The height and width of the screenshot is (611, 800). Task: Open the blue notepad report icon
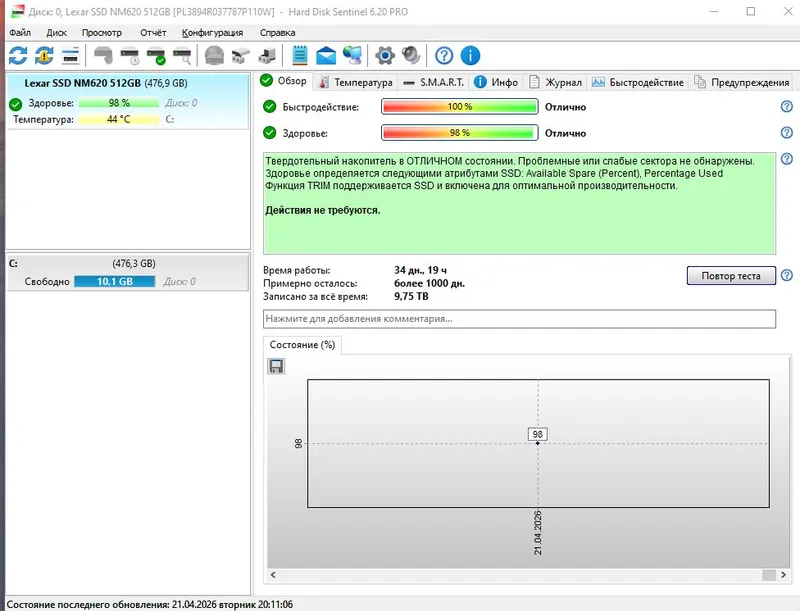pyautogui.click(x=299, y=56)
